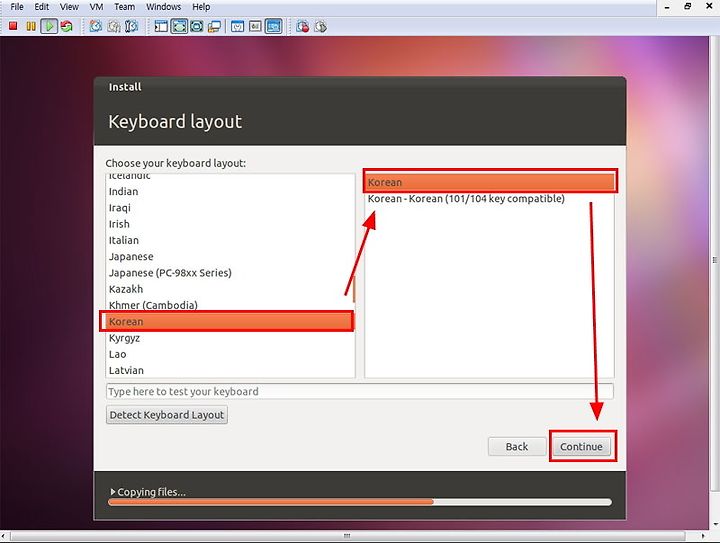Viewport: 720px width, 543px height.
Task: Select Korean (101/104 key compatible) variant
Action: 489,199
